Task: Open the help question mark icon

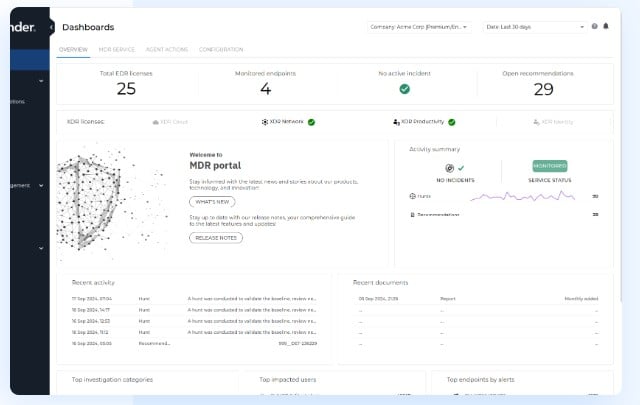Action: (x=594, y=26)
